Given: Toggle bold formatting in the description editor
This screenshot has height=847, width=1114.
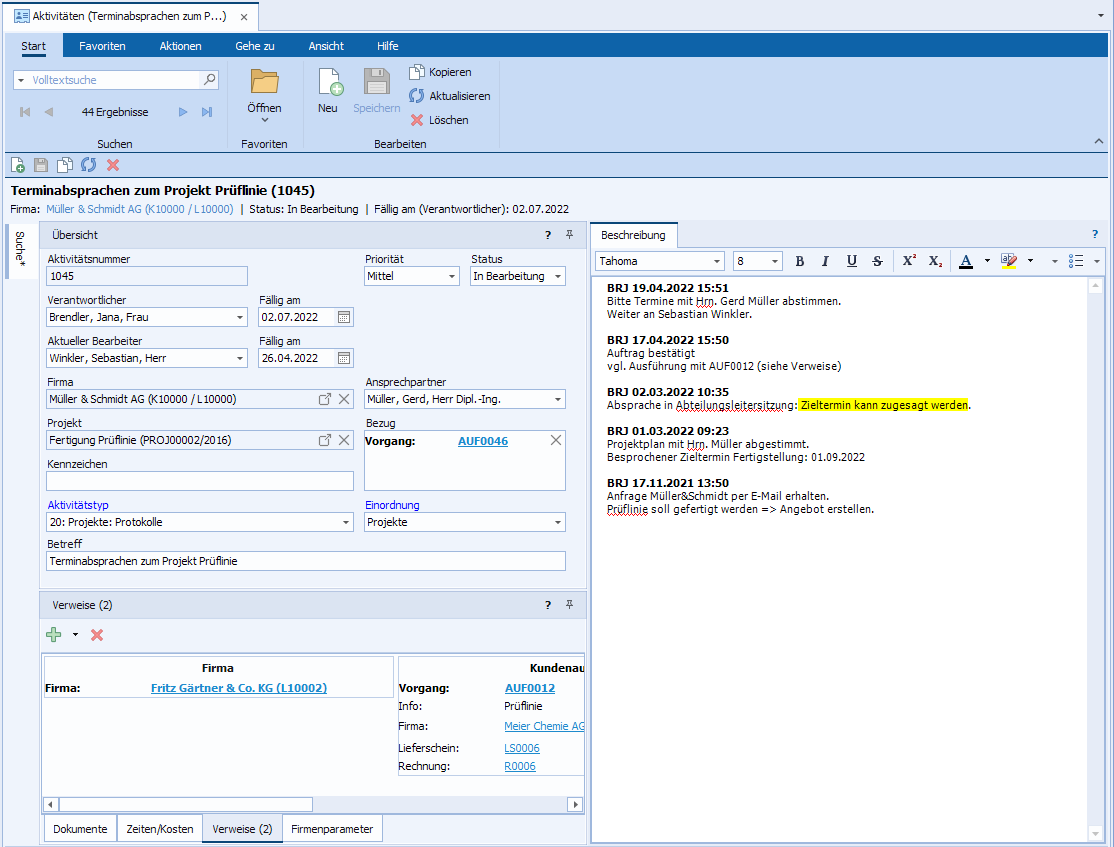Looking at the screenshot, I should coord(799,261).
